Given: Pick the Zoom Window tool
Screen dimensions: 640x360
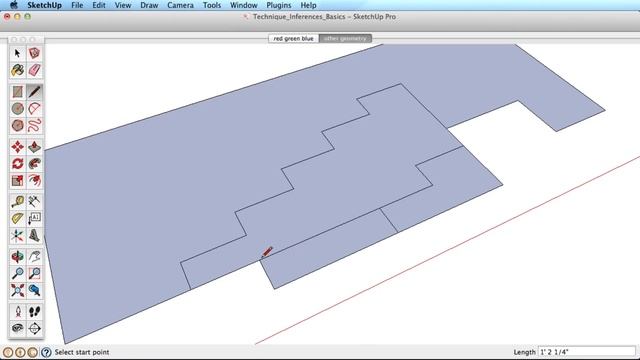Looking at the screenshot, I should point(34,273).
